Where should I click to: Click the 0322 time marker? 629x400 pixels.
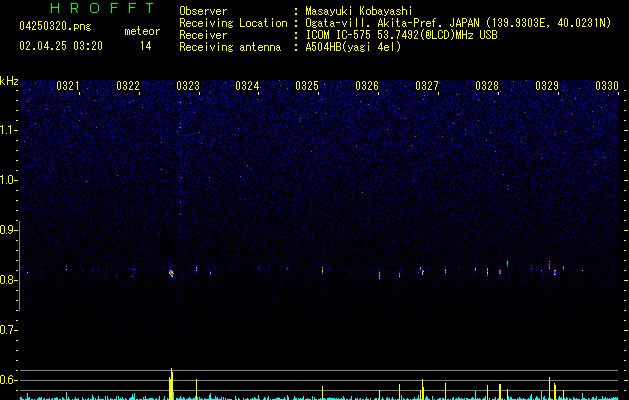coord(128,86)
